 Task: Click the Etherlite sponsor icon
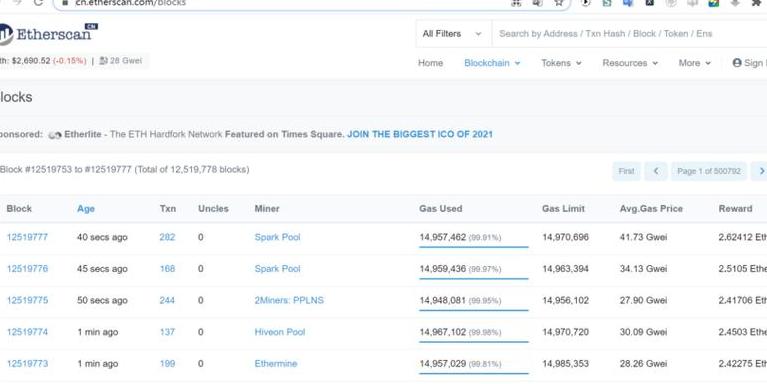point(55,135)
